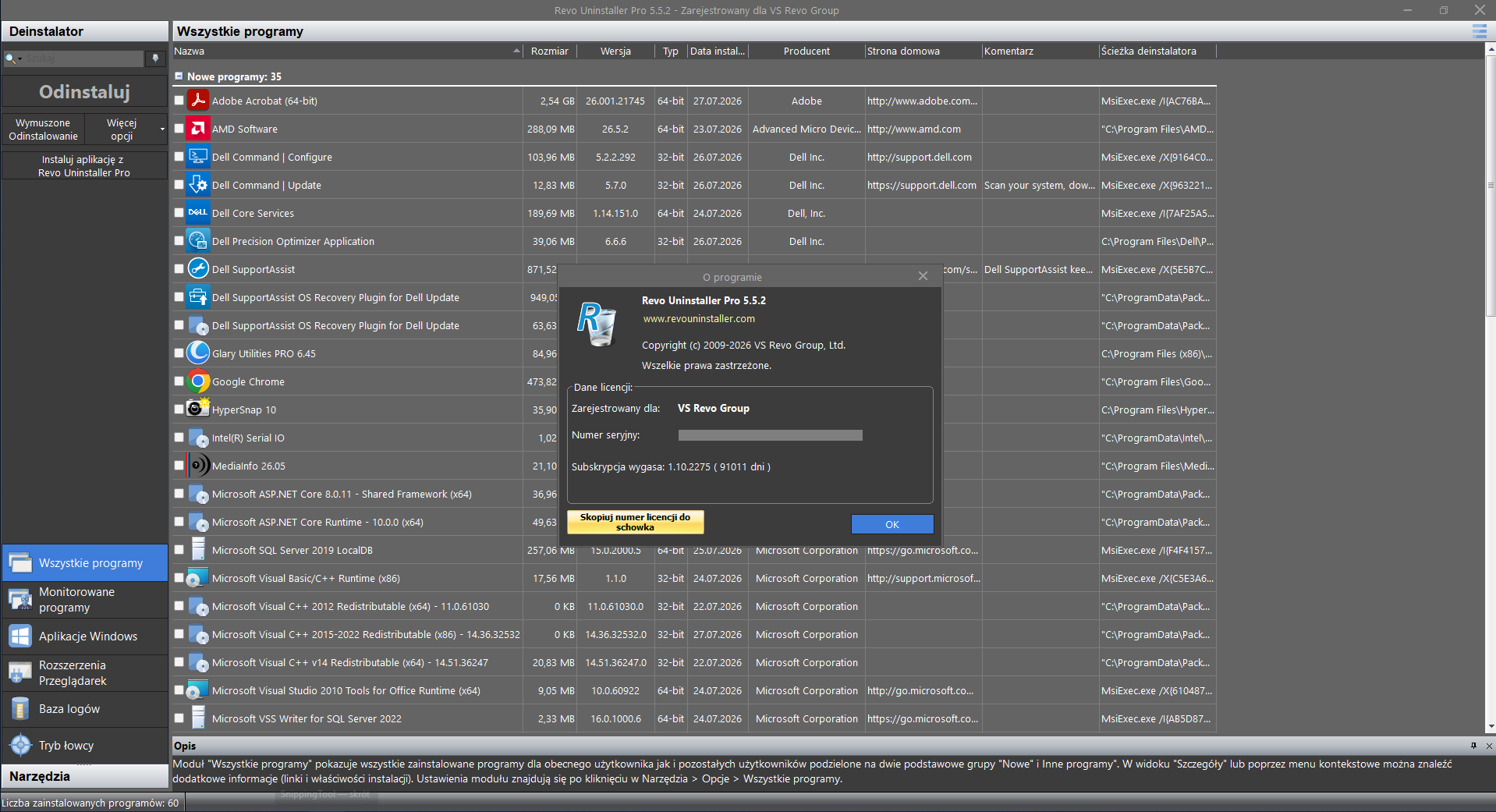Click the Visual Studio 2010 Tools icon
The height and width of the screenshot is (812, 1496).
pyautogui.click(x=198, y=690)
